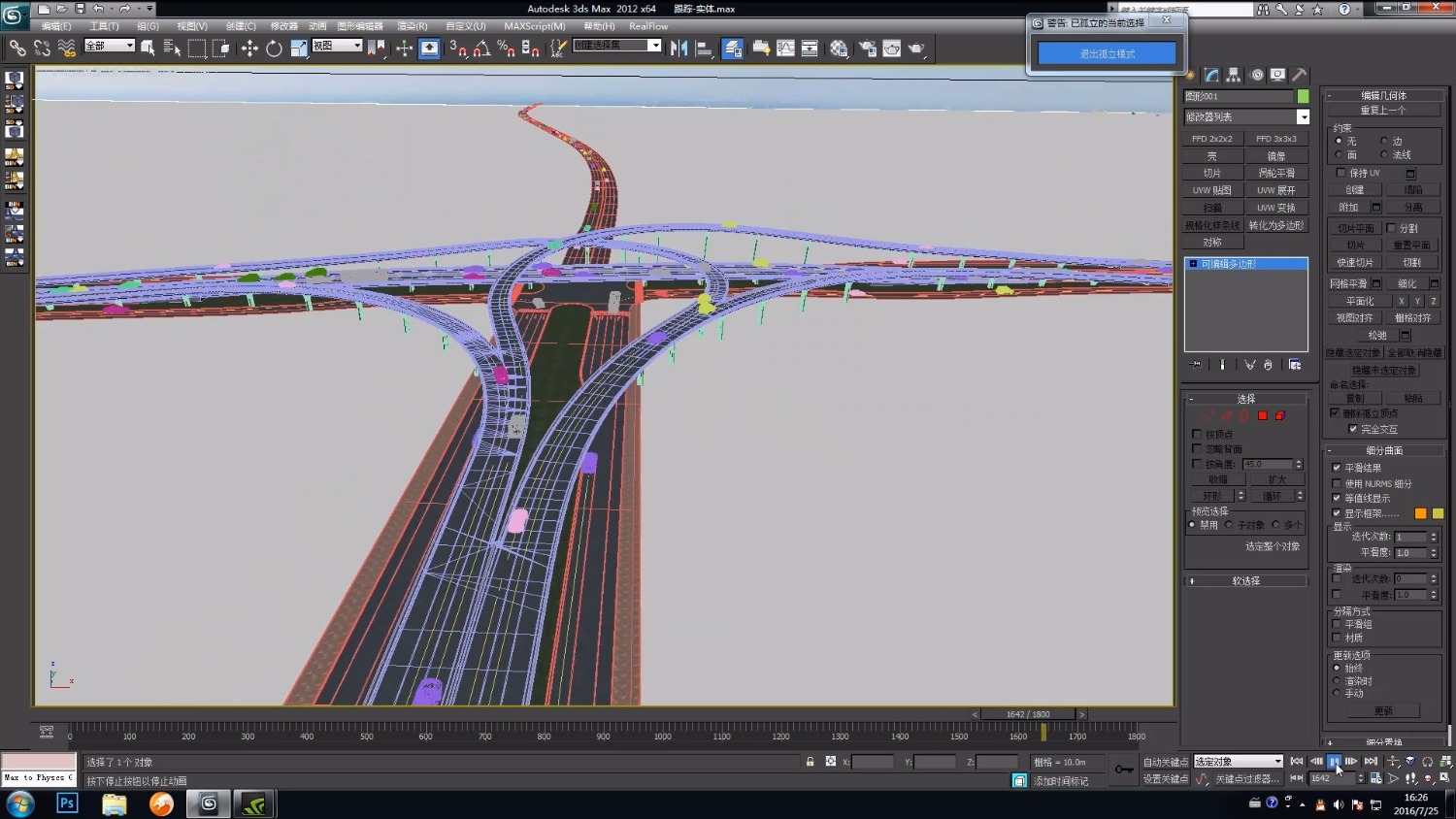Click the 退出孤立模式 button
Screen dimensions: 1456x819
pos(1108,53)
